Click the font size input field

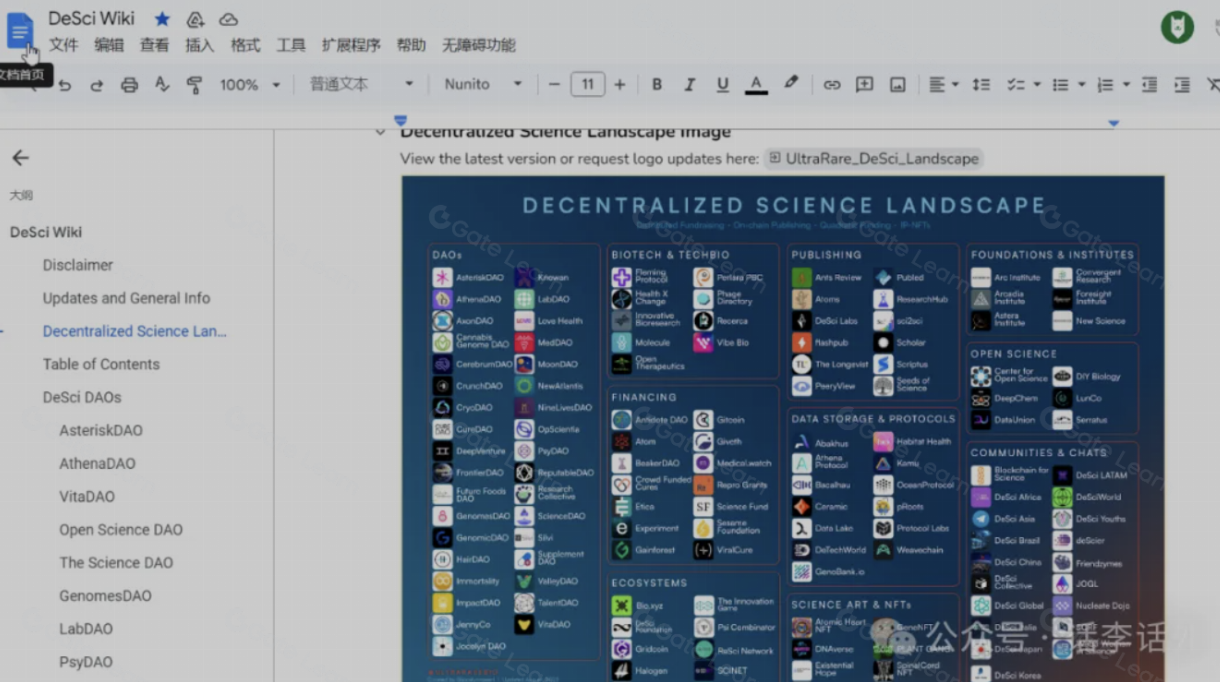pos(587,85)
